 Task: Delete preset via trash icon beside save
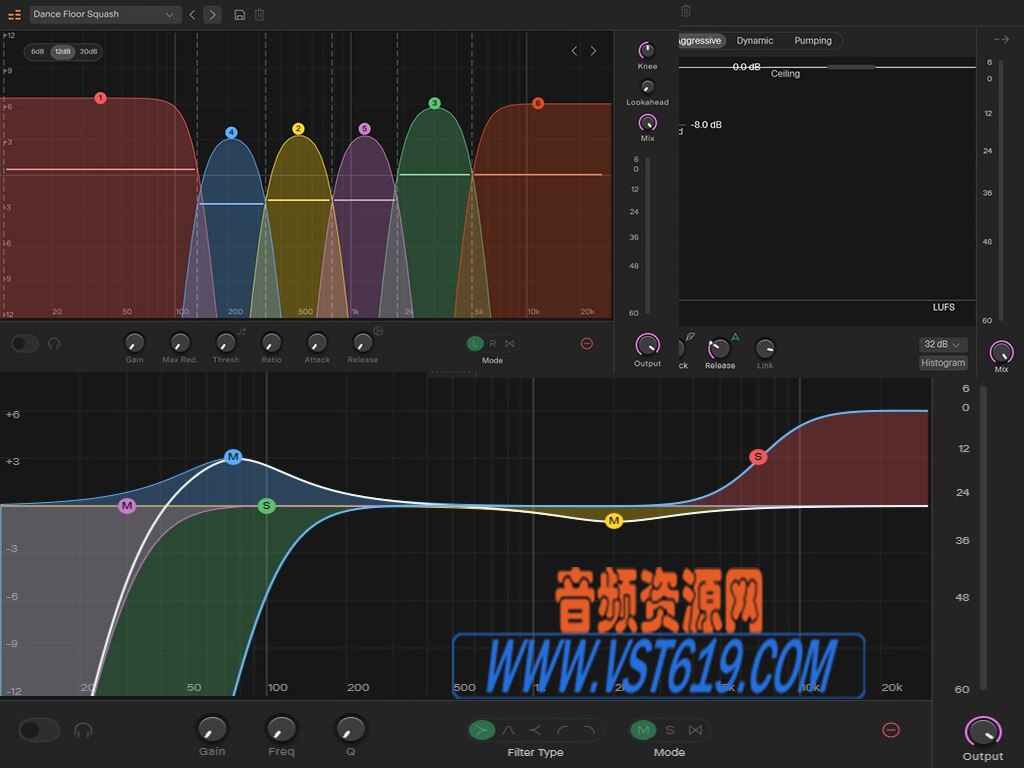point(259,14)
